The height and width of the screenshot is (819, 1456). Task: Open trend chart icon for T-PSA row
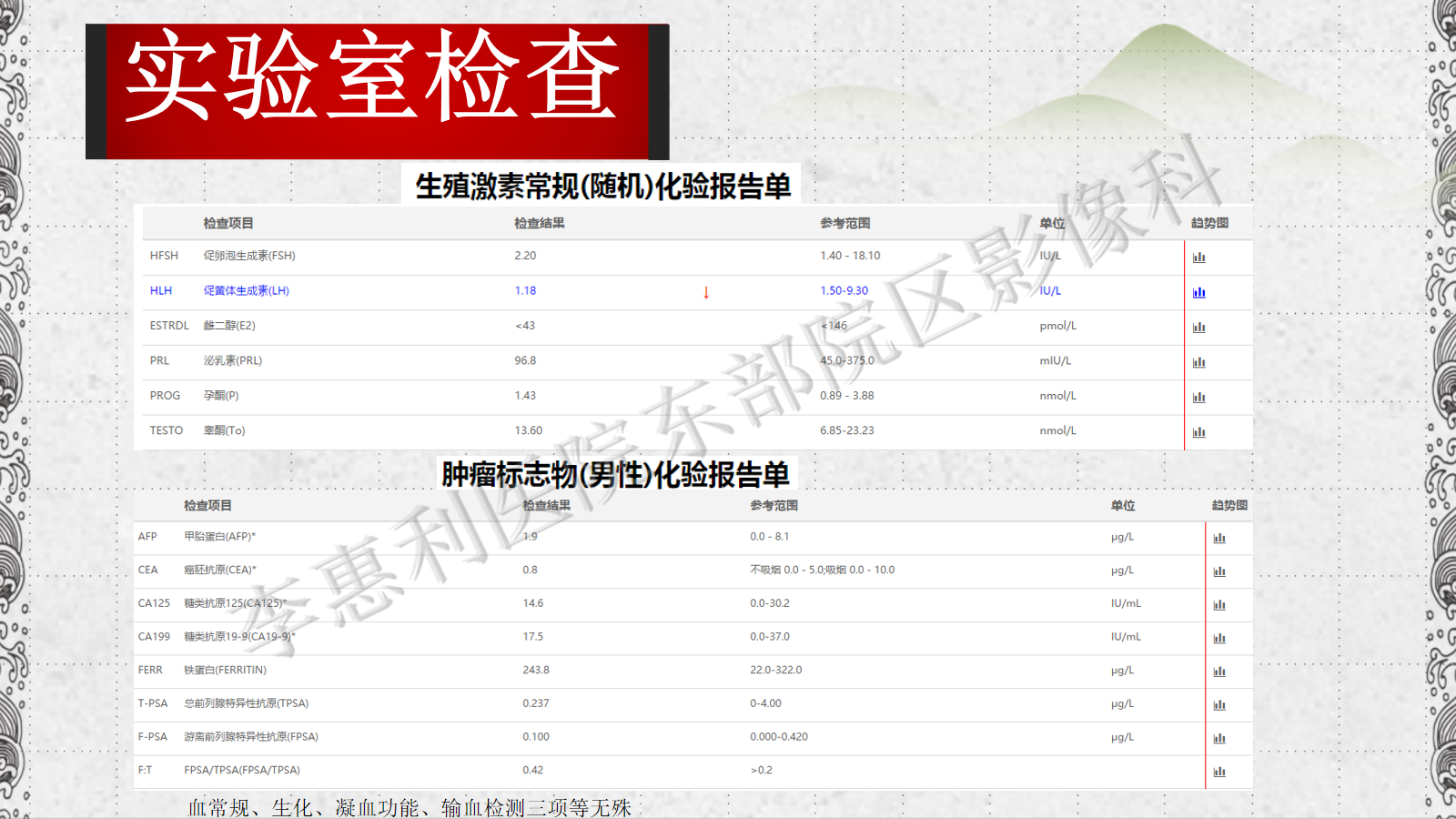coord(1219,704)
